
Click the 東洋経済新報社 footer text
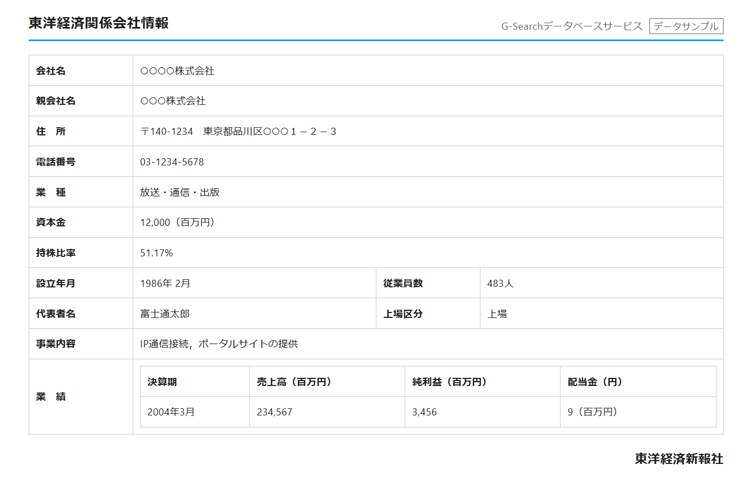pos(678,459)
